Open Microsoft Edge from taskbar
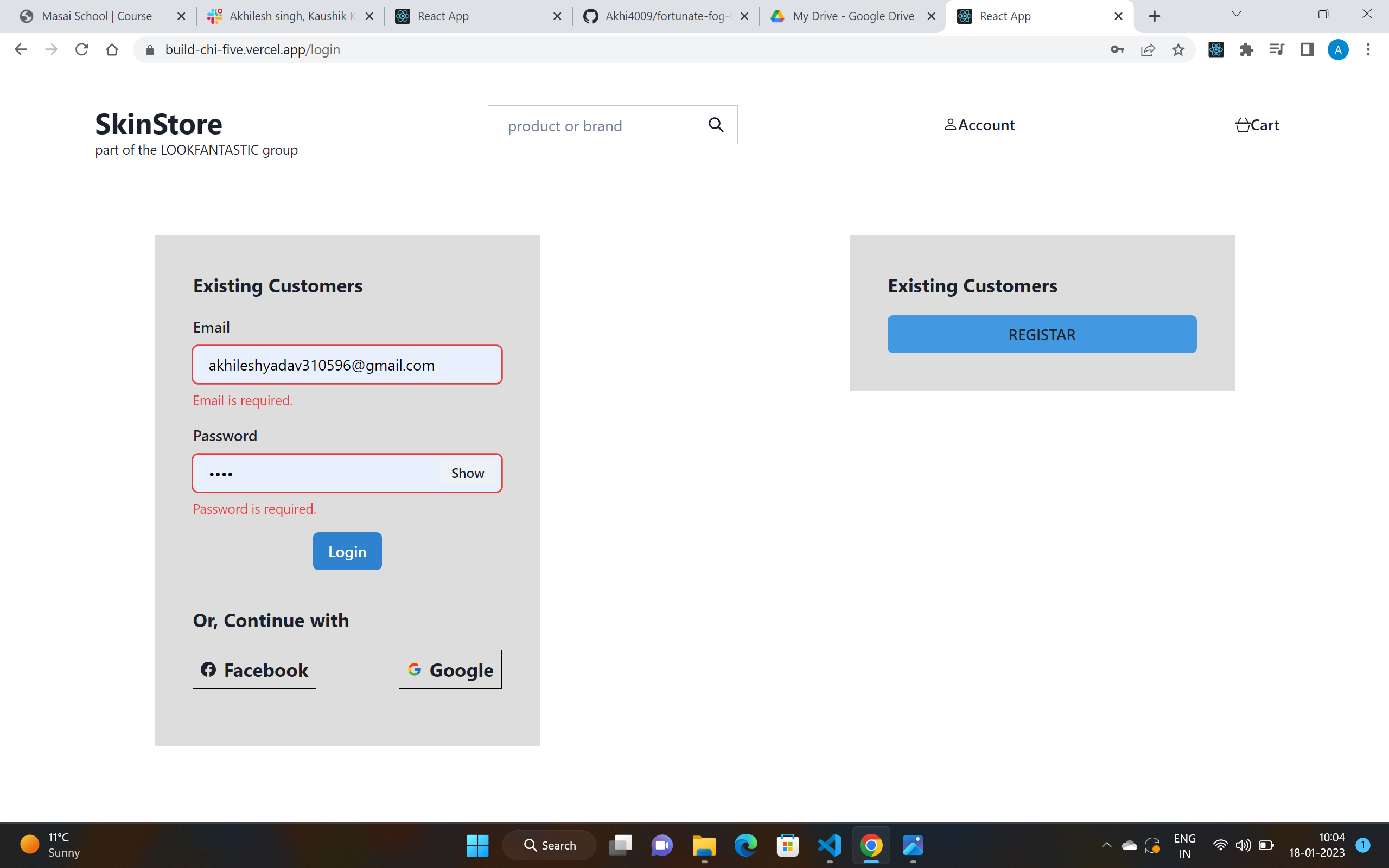1389x868 pixels. pos(746,845)
